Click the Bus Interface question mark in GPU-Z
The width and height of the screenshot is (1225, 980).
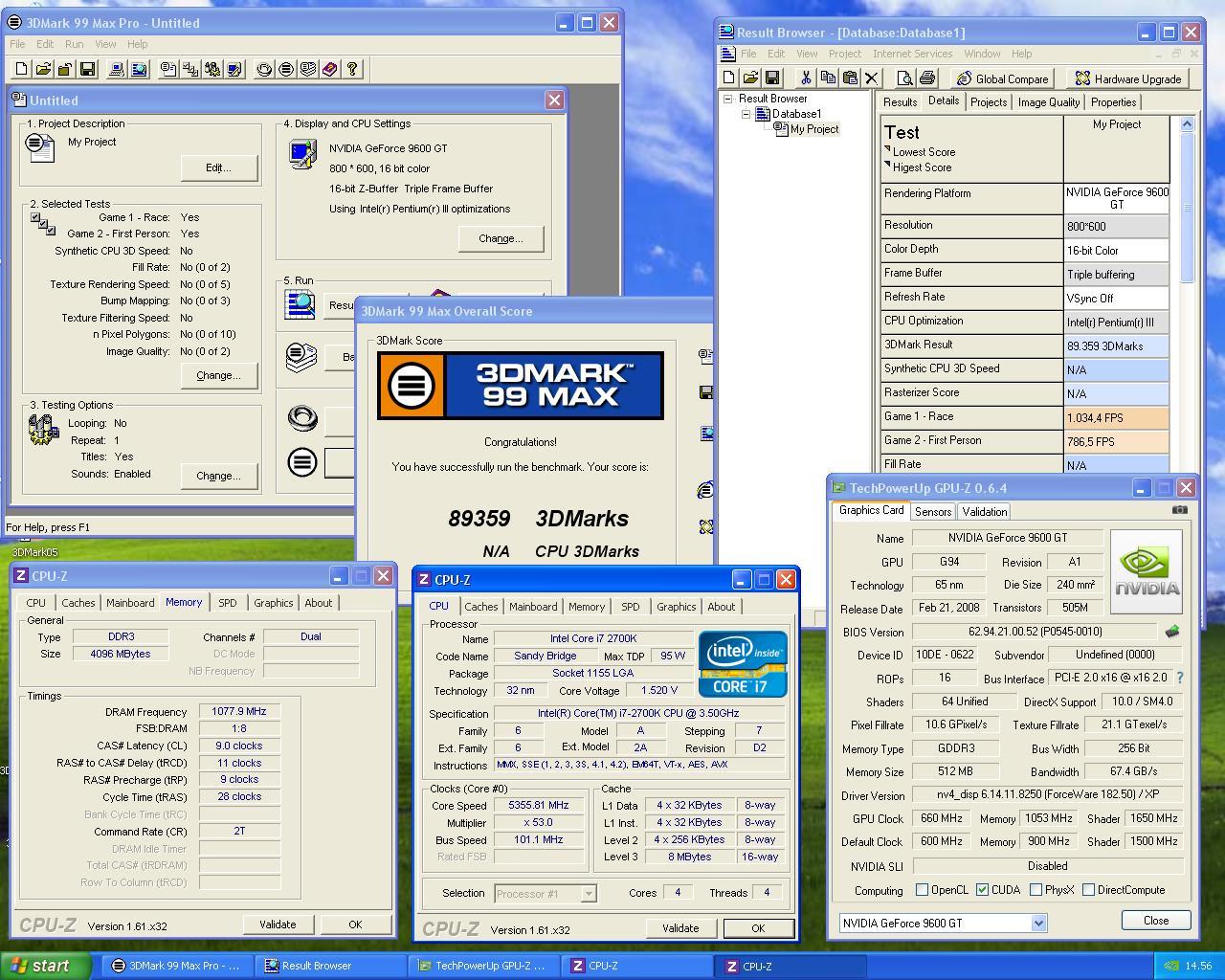(x=1179, y=678)
